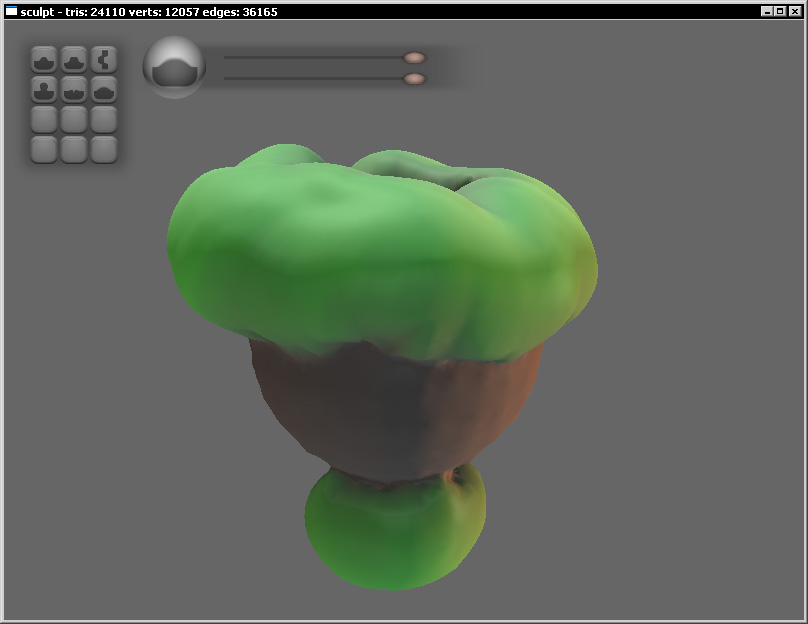The image size is (808, 624).
Task: Click the sculpt window title bar text
Action: (x=149, y=12)
